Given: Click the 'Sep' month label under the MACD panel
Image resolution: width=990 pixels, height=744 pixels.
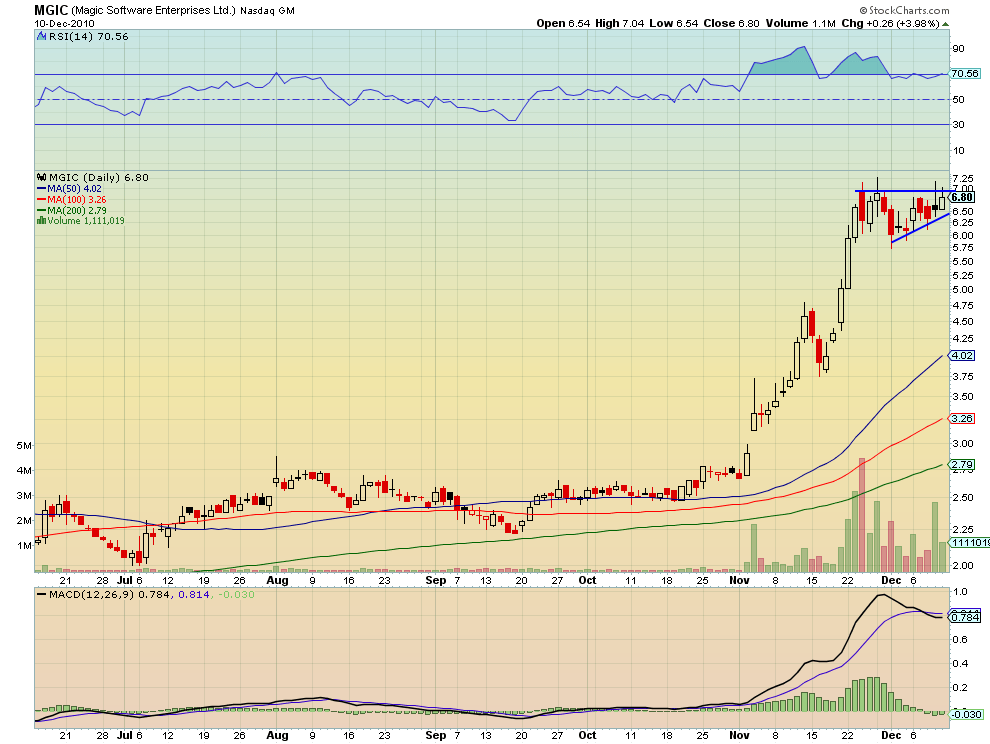Looking at the screenshot, I should coord(436,735).
